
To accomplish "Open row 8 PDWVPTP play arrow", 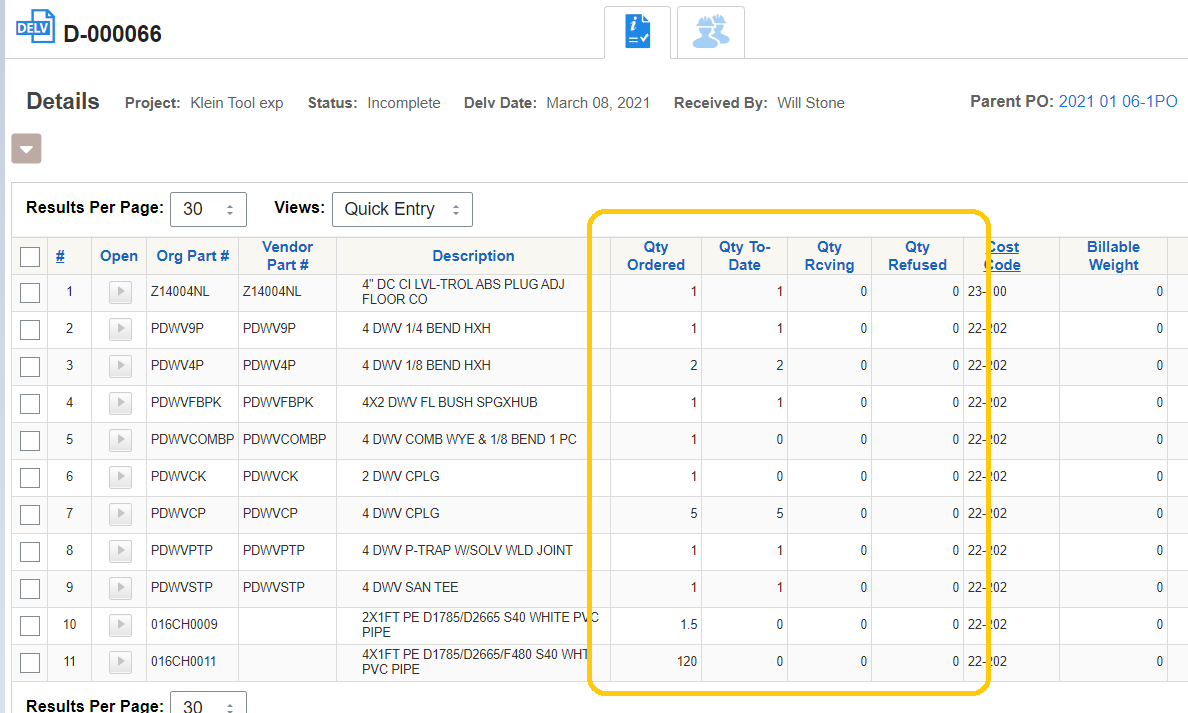I will (120, 551).
